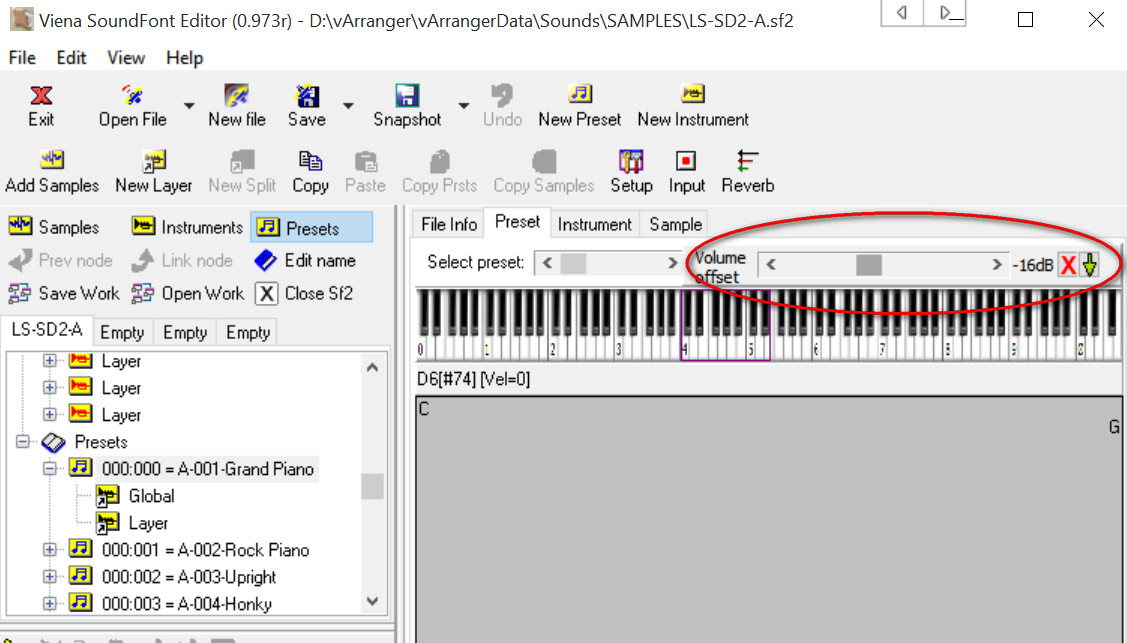Viewport: 1127px width, 643px height.
Task: Switch tree to Samples view
Action: coord(54,227)
